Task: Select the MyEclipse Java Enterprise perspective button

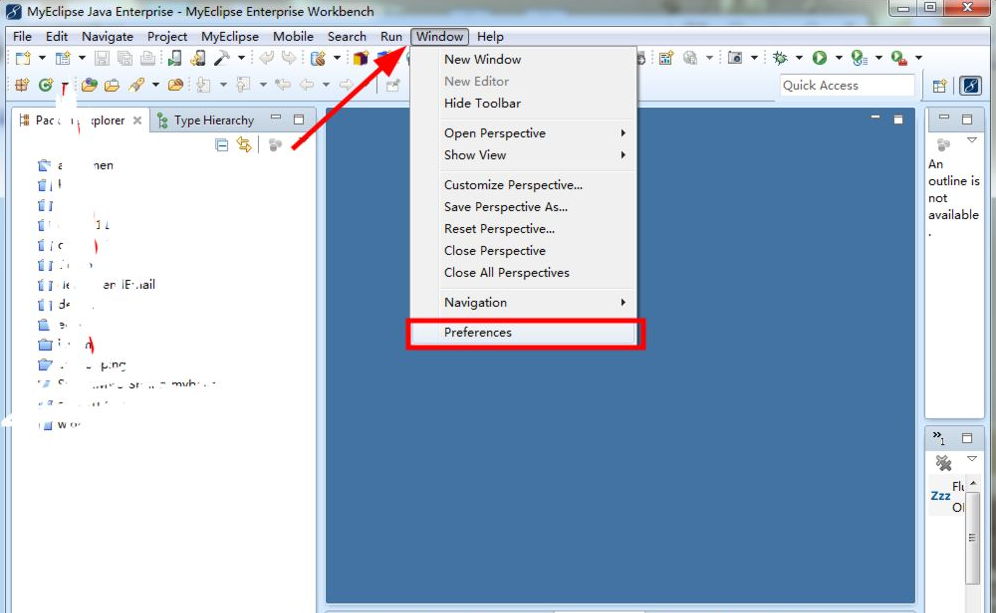Action: (971, 85)
